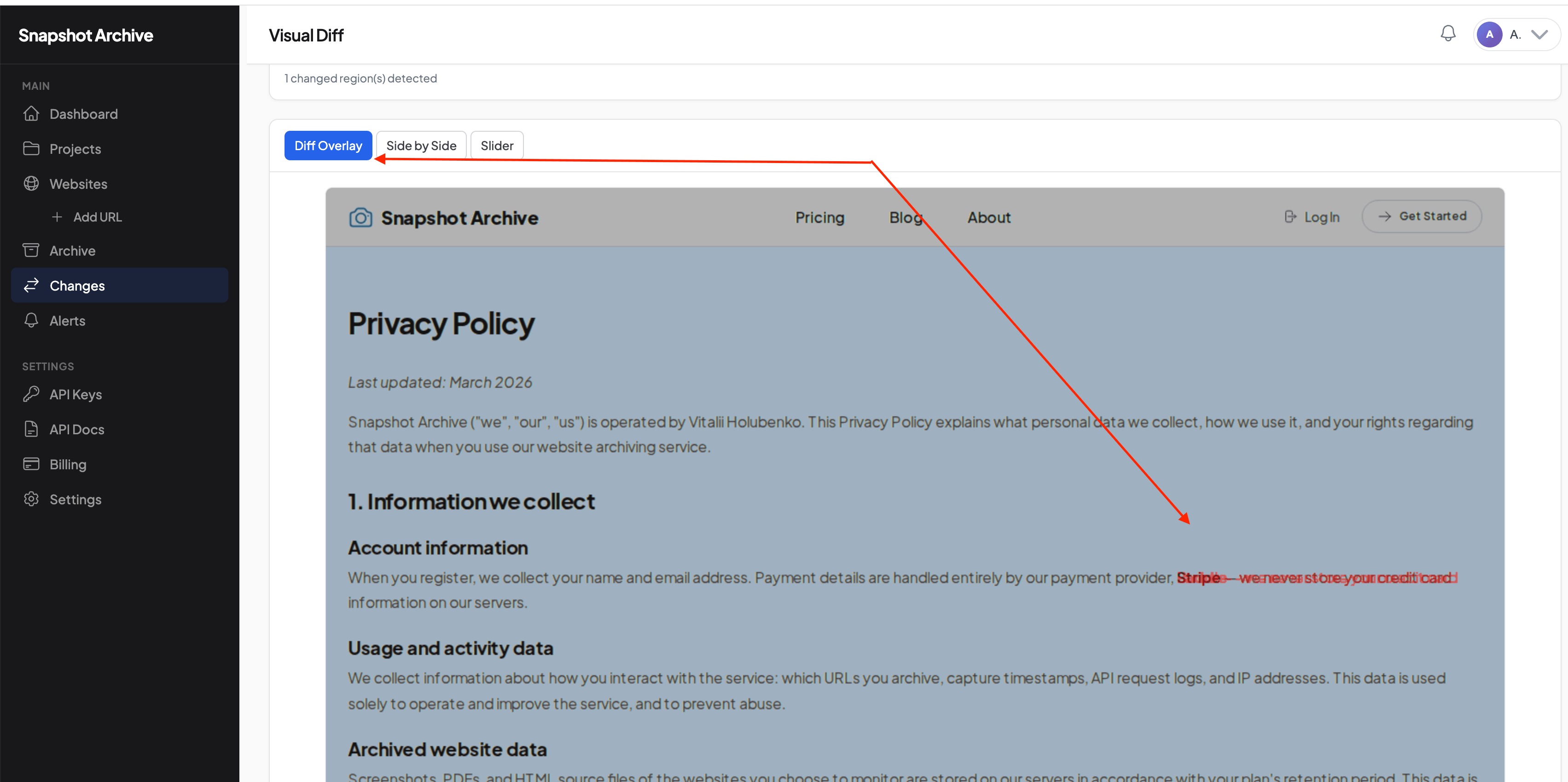Click the purple user avatar
Image resolution: width=1568 pixels, height=782 pixels.
(x=1489, y=34)
